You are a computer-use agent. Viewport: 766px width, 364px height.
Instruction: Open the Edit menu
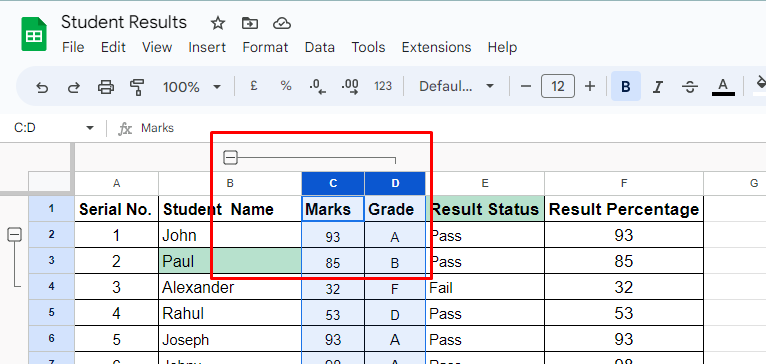(x=113, y=47)
